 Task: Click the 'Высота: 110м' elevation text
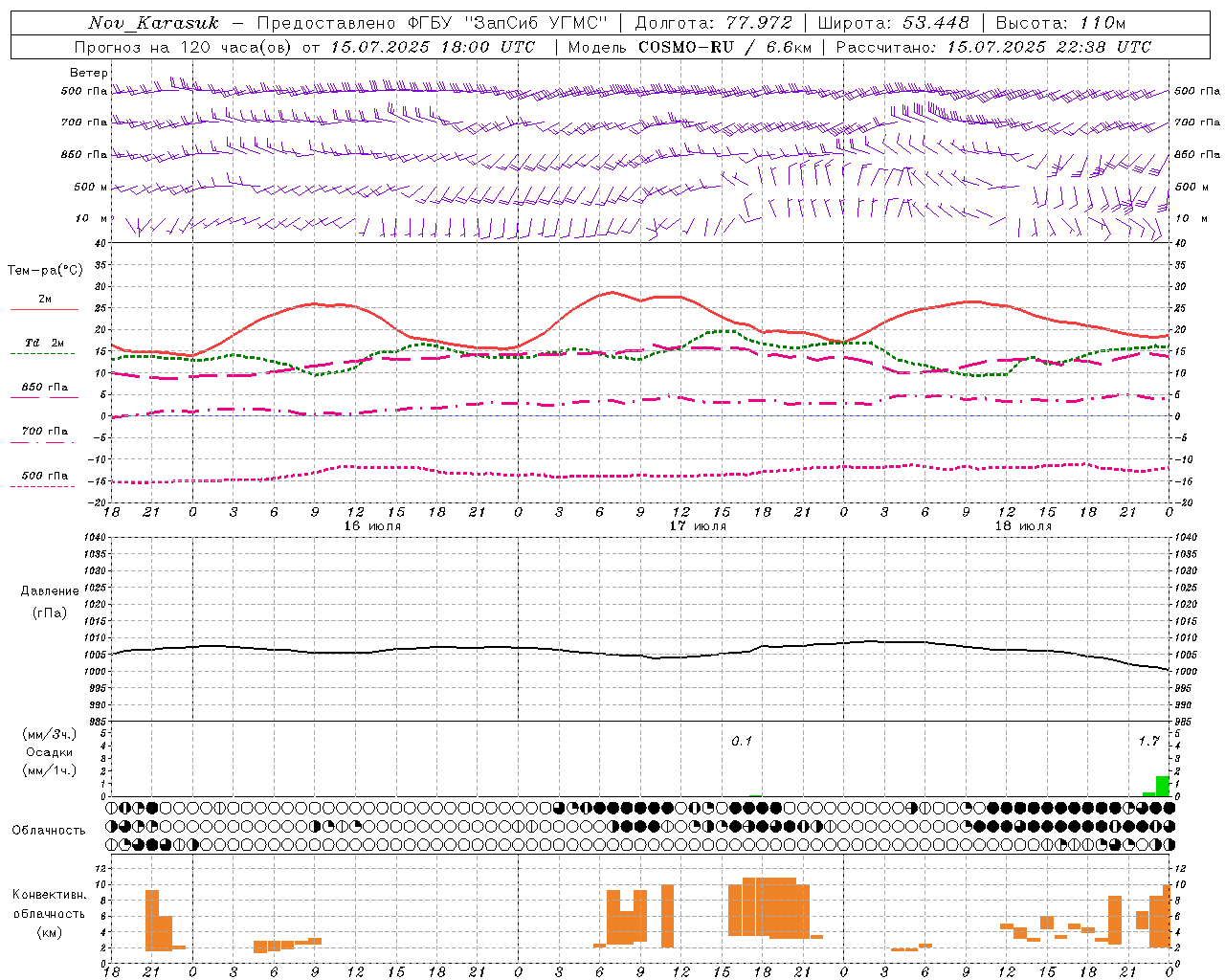pyautogui.click(x=1060, y=23)
